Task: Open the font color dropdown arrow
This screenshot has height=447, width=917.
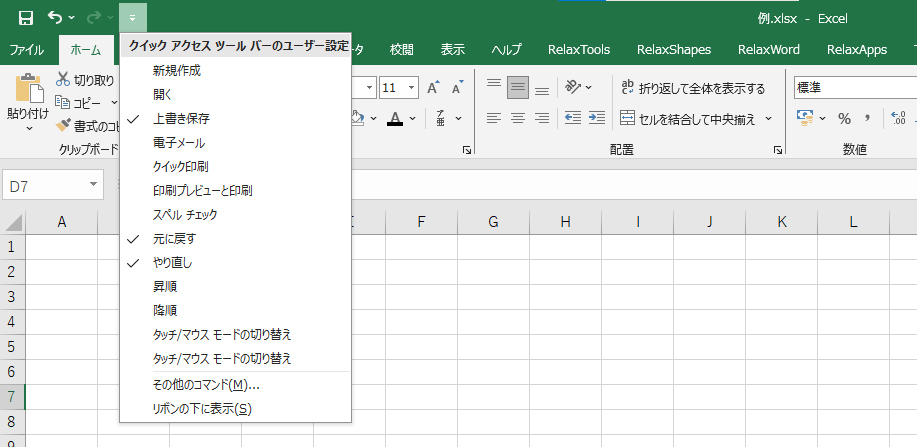Action: [x=412, y=119]
